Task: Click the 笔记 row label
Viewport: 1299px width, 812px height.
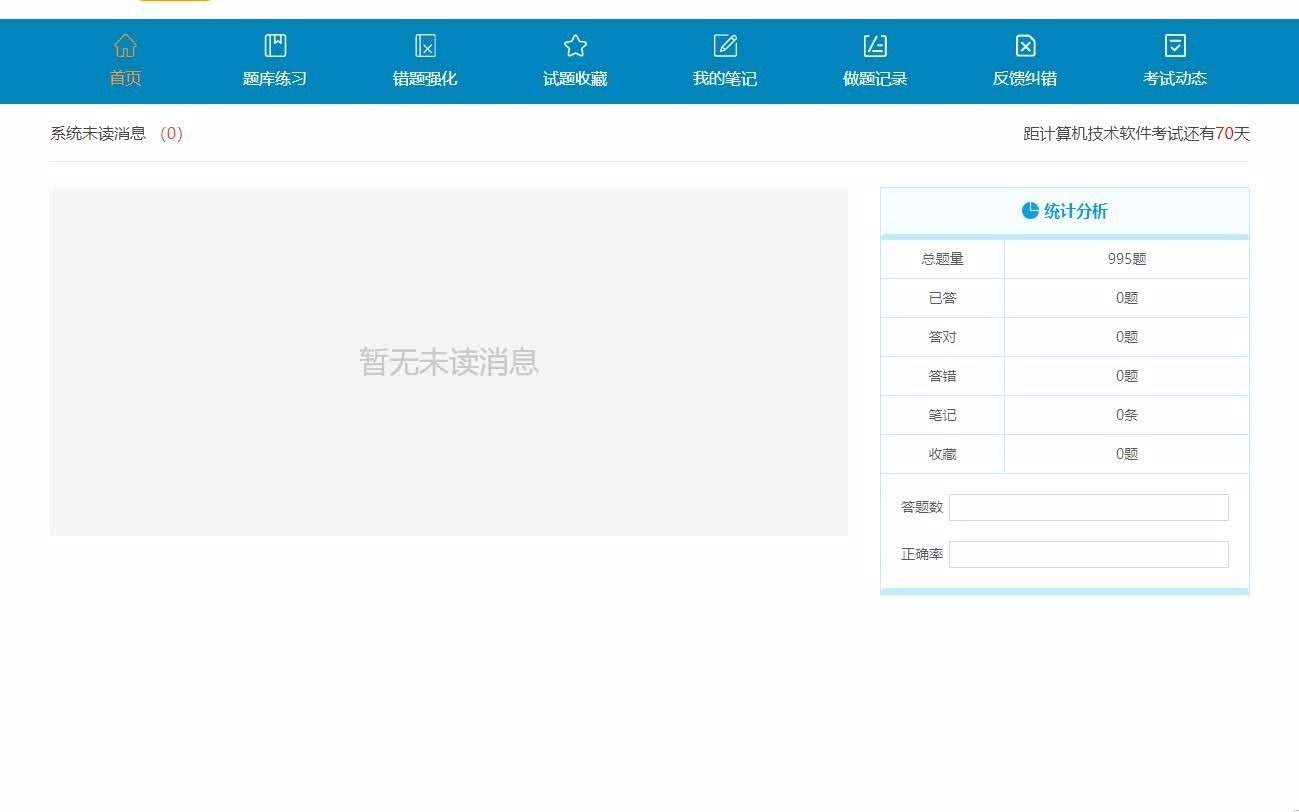Action: (x=942, y=415)
